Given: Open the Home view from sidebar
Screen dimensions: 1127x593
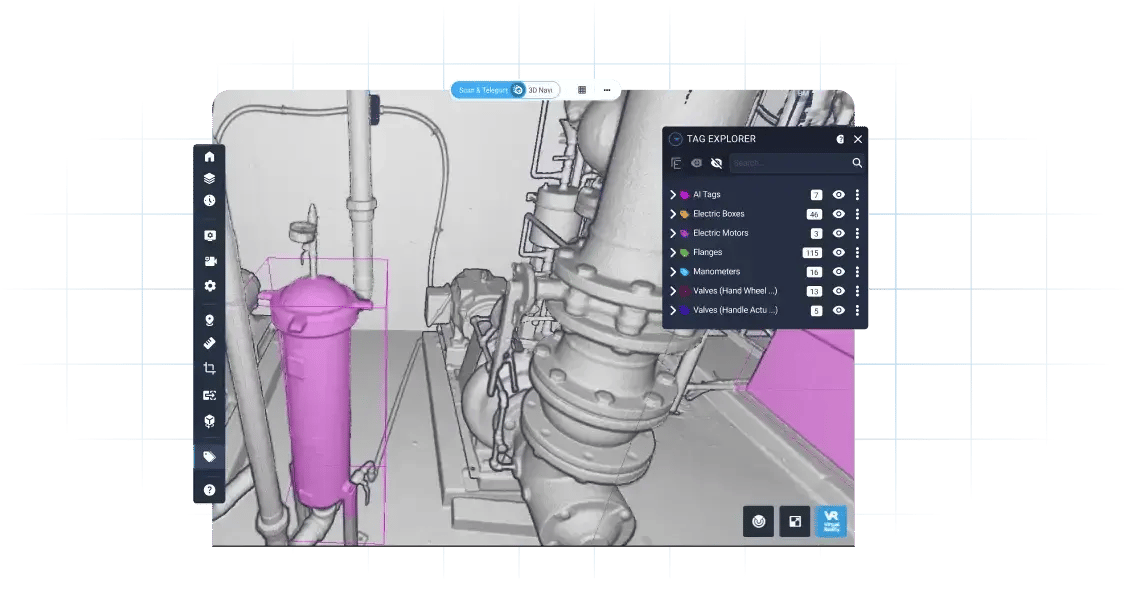Looking at the screenshot, I should point(209,157).
